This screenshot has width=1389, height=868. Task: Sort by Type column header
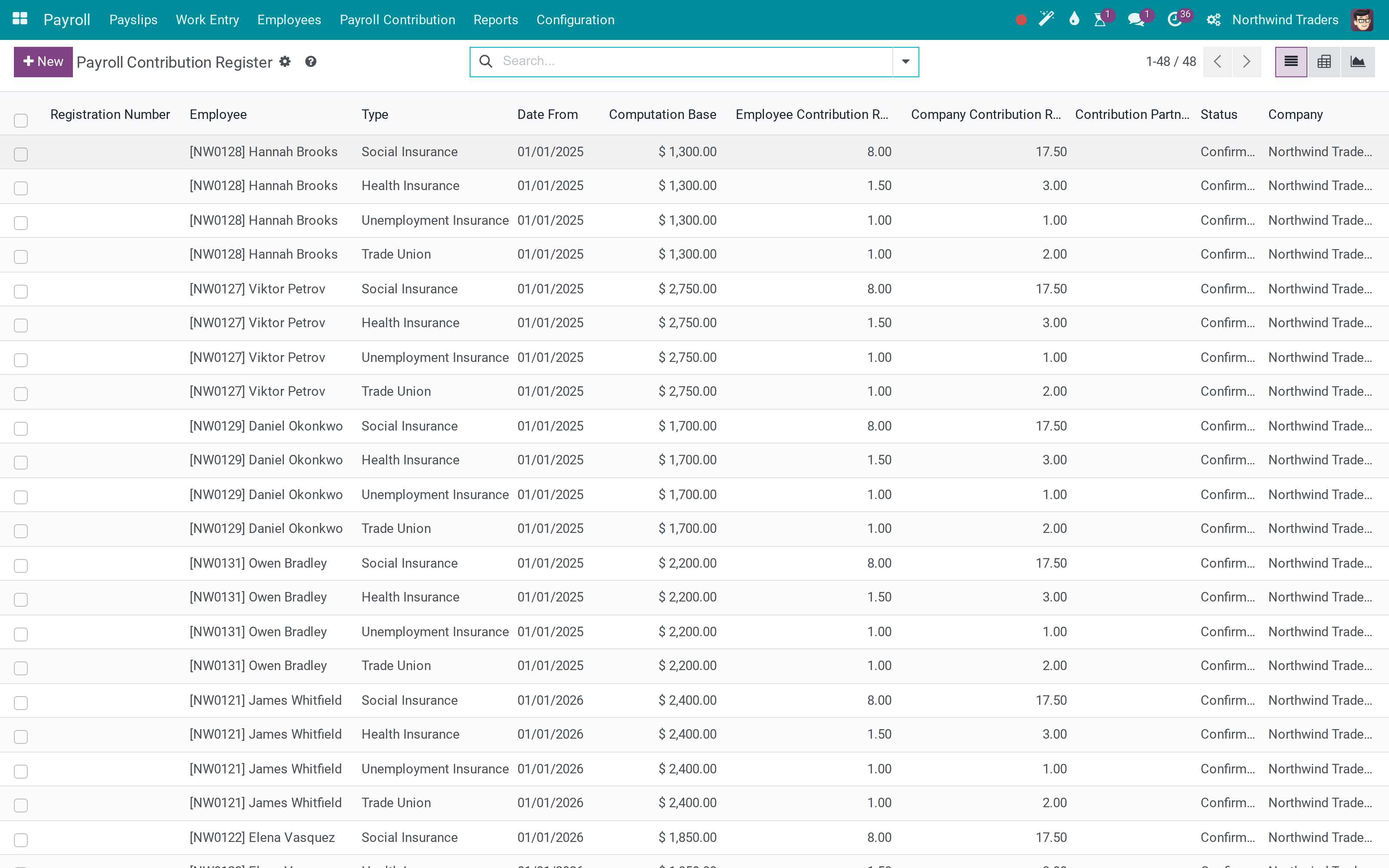pyautogui.click(x=375, y=114)
